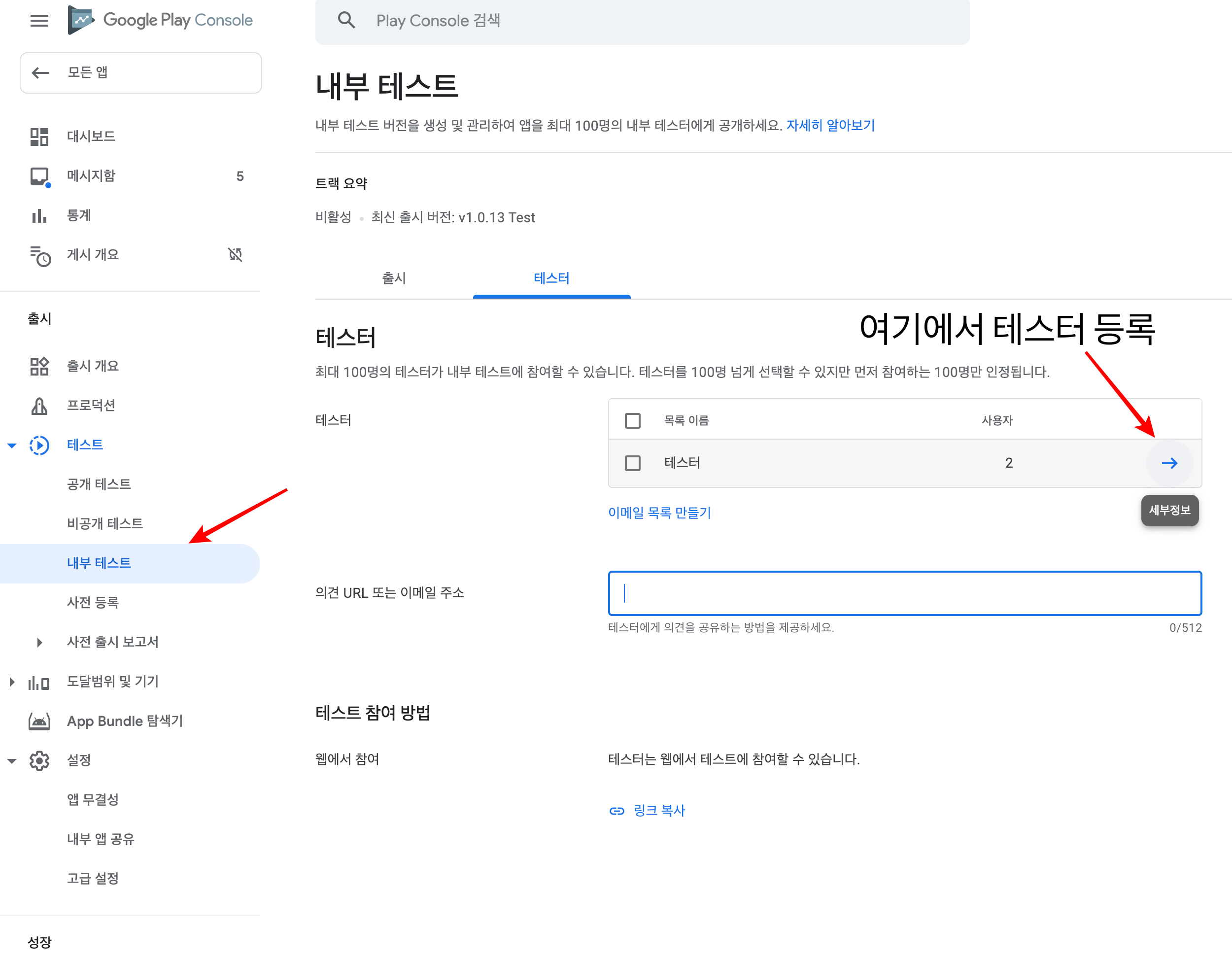Viewport: 1232px width, 960px height.
Task: Expand 사전 출시 보고서 submenu
Action: 39,643
